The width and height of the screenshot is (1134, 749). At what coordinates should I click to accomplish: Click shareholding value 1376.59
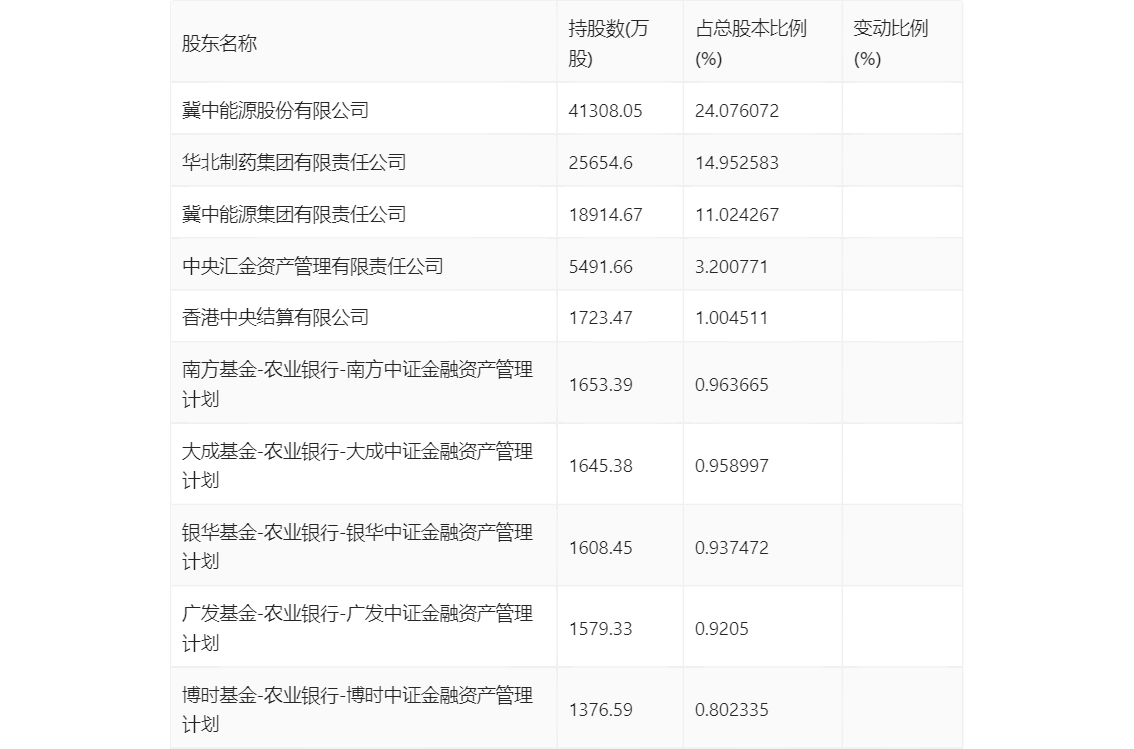(x=600, y=710)
